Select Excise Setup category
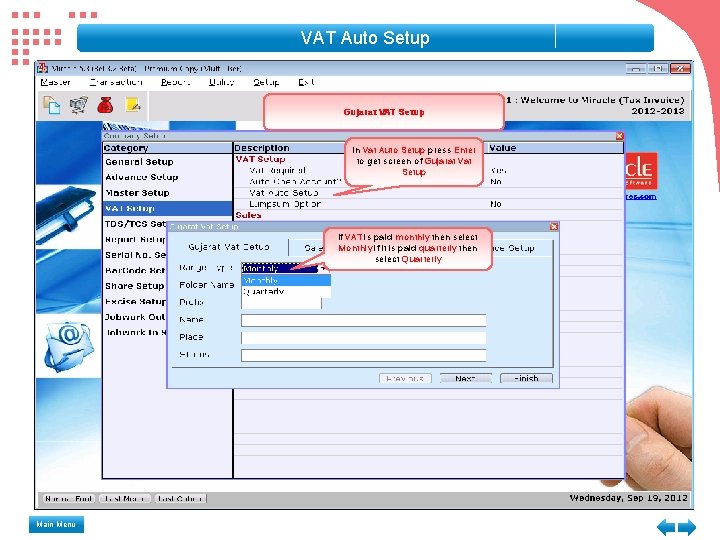Image resolution: width=720 pixels, height=540 pixels. [x=135, y=302]
